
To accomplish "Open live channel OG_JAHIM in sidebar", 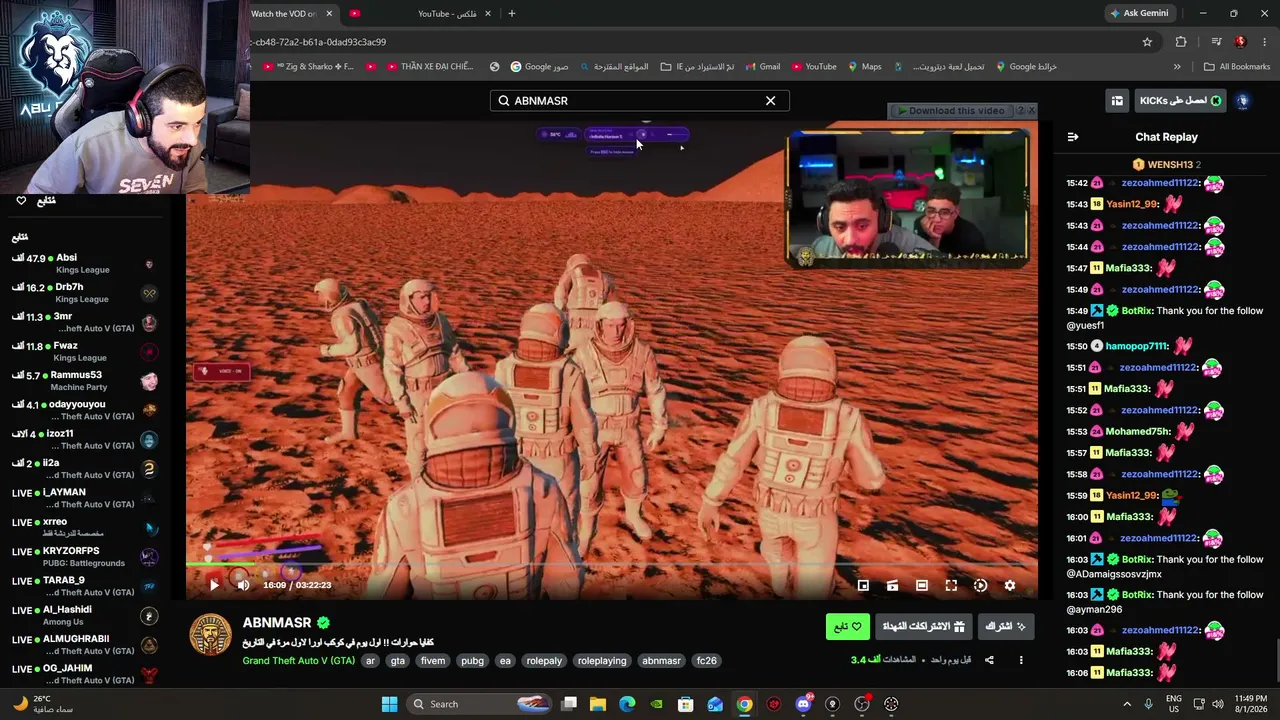I will [x=84, y=674].
